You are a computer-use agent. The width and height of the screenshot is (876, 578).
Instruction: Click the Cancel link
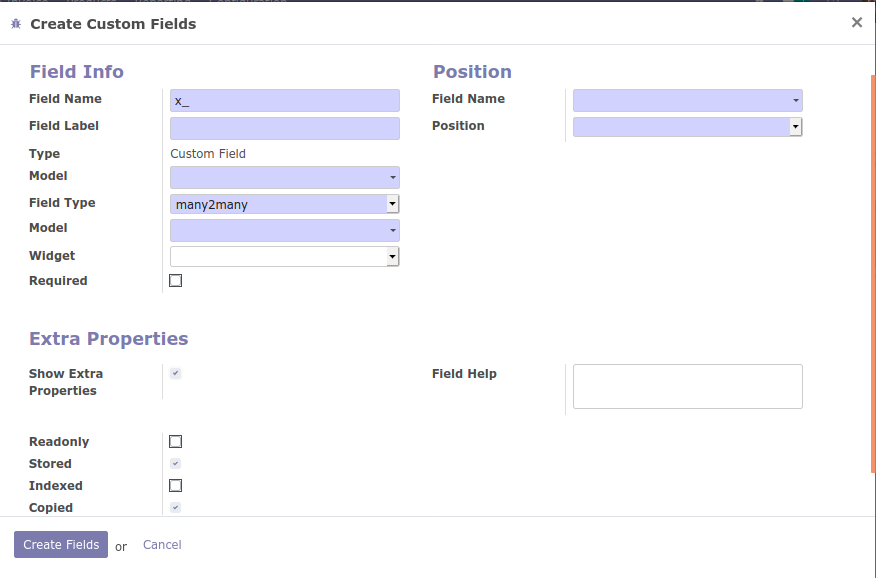point(162,545)
